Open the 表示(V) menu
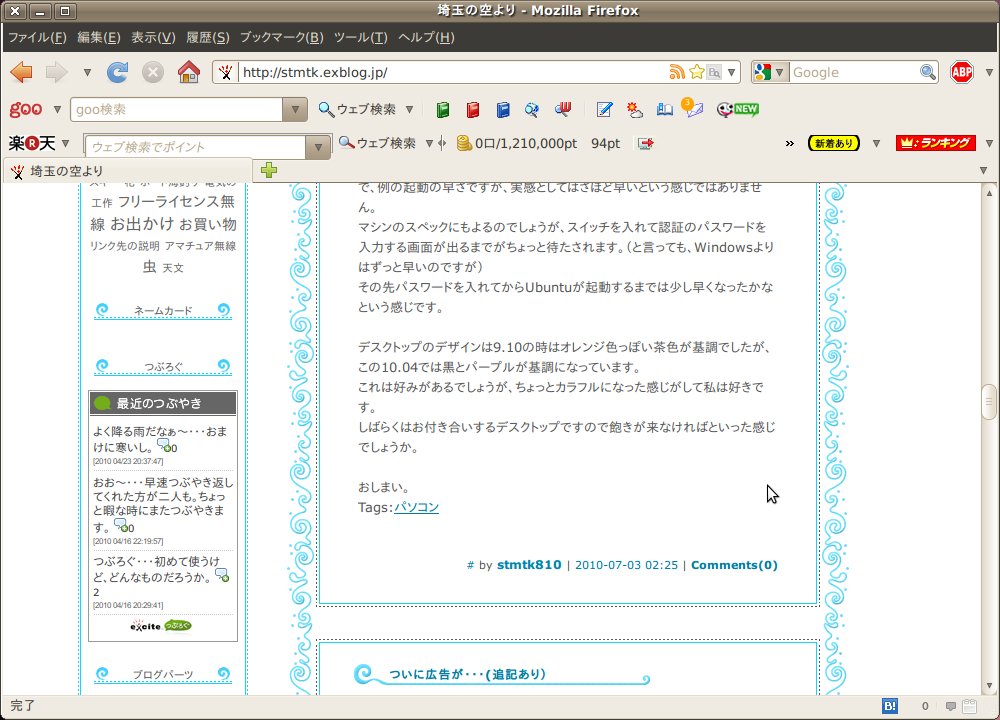Viewport: 1000px width, 720px height. point(153,38)
